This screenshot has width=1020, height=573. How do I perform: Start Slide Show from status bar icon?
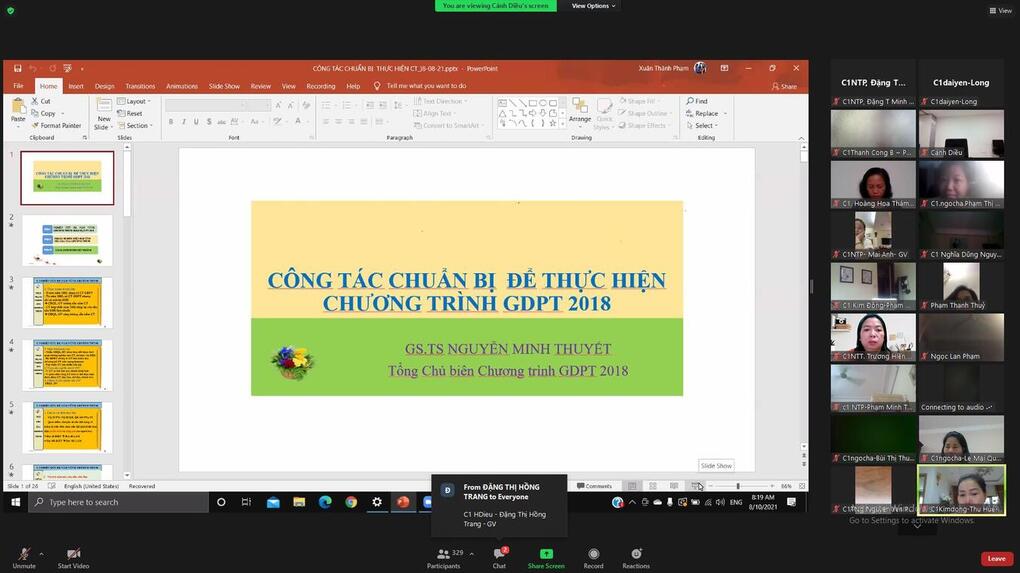pos(696,486)
